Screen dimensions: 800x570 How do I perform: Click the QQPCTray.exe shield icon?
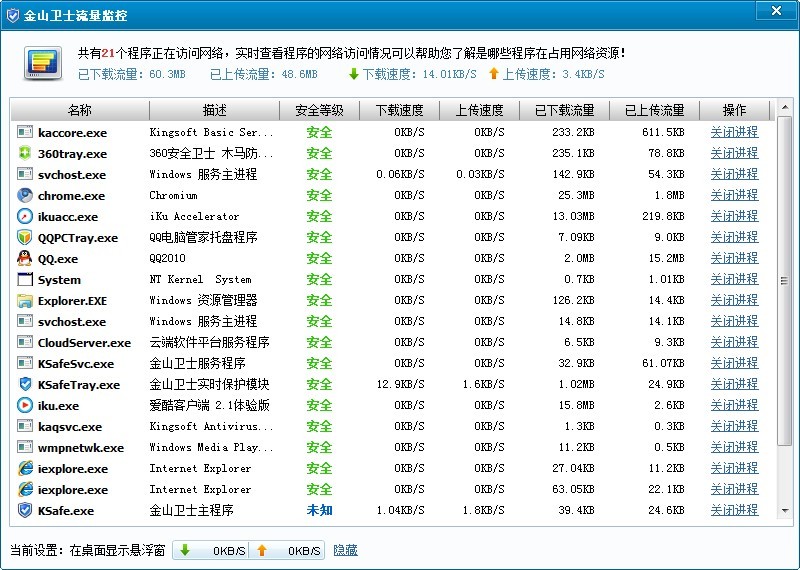click(x=24, y=237)
